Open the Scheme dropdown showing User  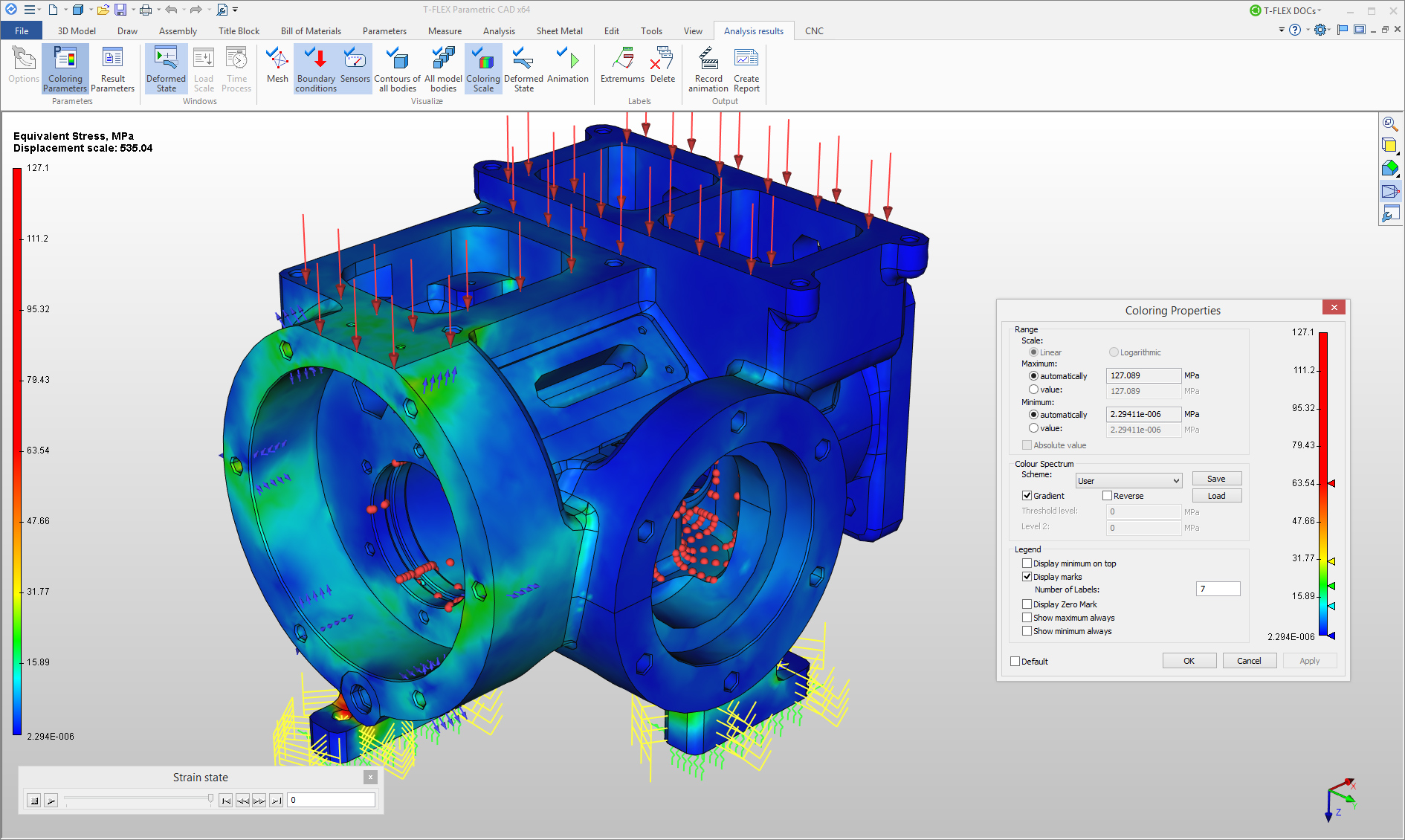click(x=1128, y=481)
